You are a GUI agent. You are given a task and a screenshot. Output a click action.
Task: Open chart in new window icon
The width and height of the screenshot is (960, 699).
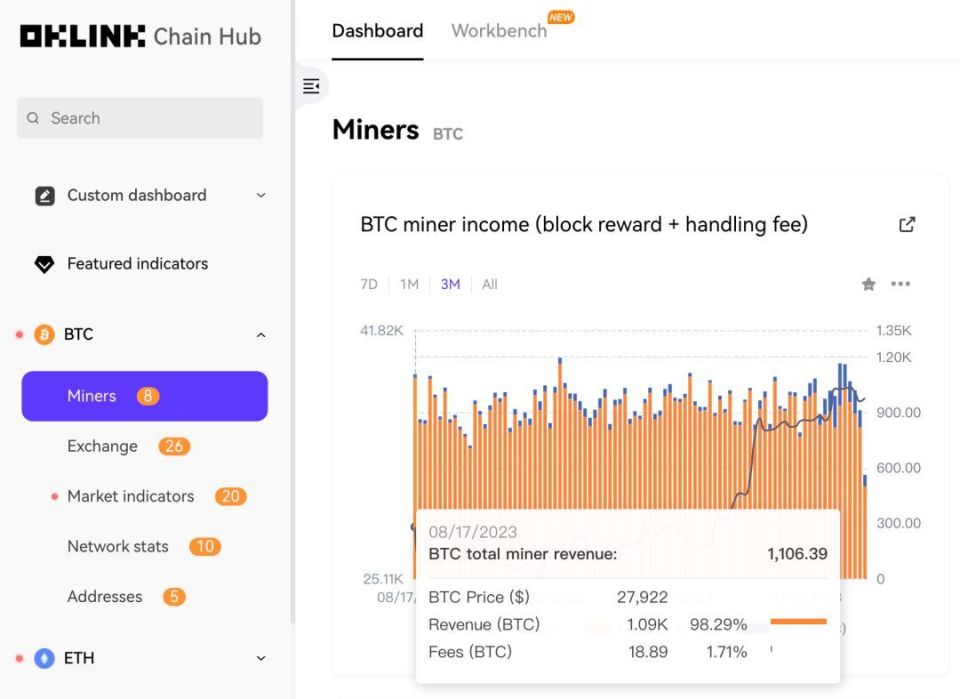point(907,225)
